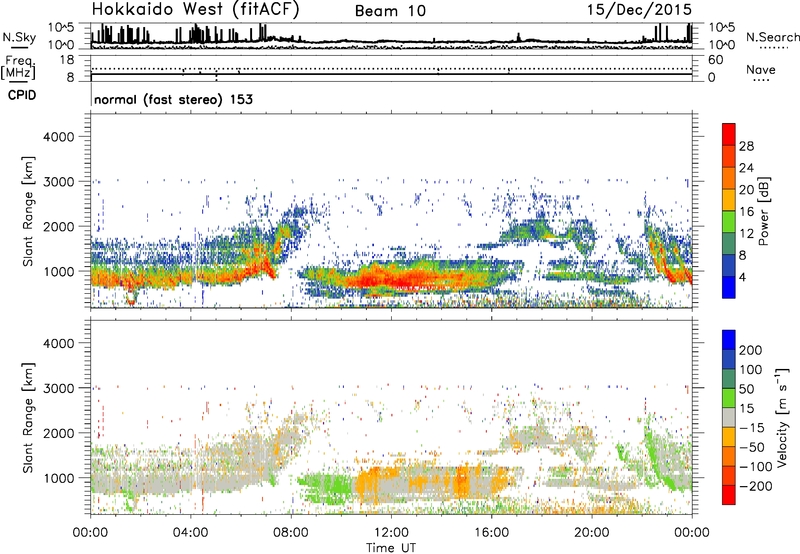800x554 pixels.
Task: Click the "Nave" legend label
Action: pyautogui.click(x=761, y=69)
